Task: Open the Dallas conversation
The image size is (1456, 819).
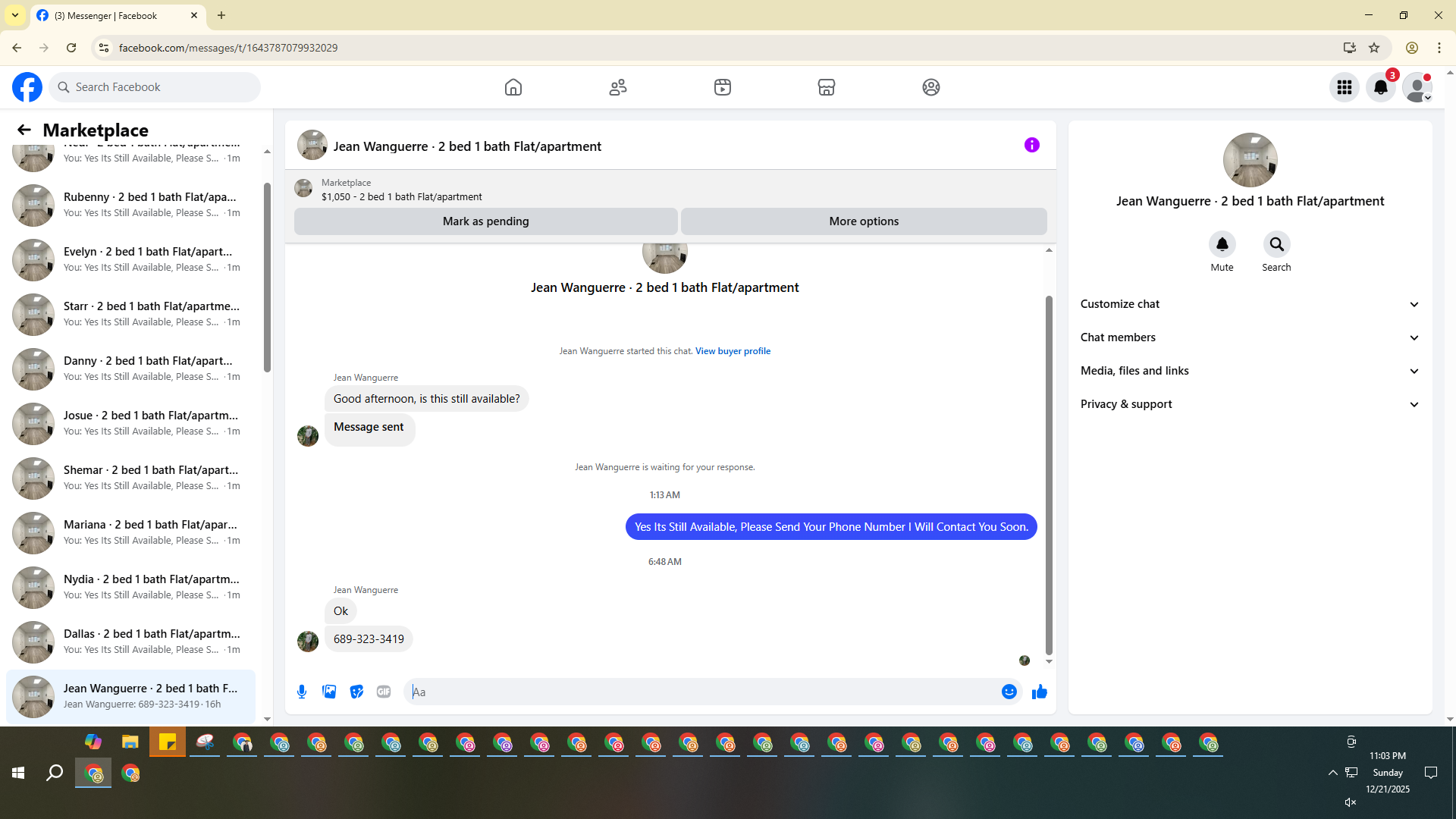Action: (130, 642)
